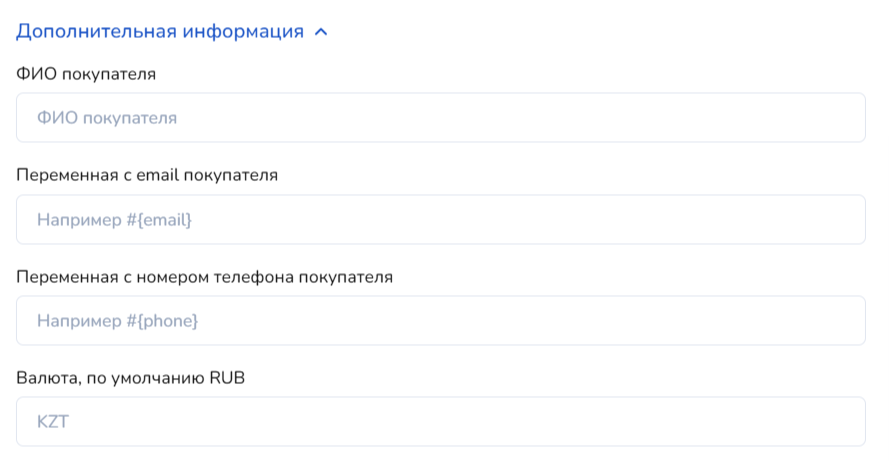Focus the buyer phone number variable field
Viewport: 889px width, 461px height.
tap(440, 321)
